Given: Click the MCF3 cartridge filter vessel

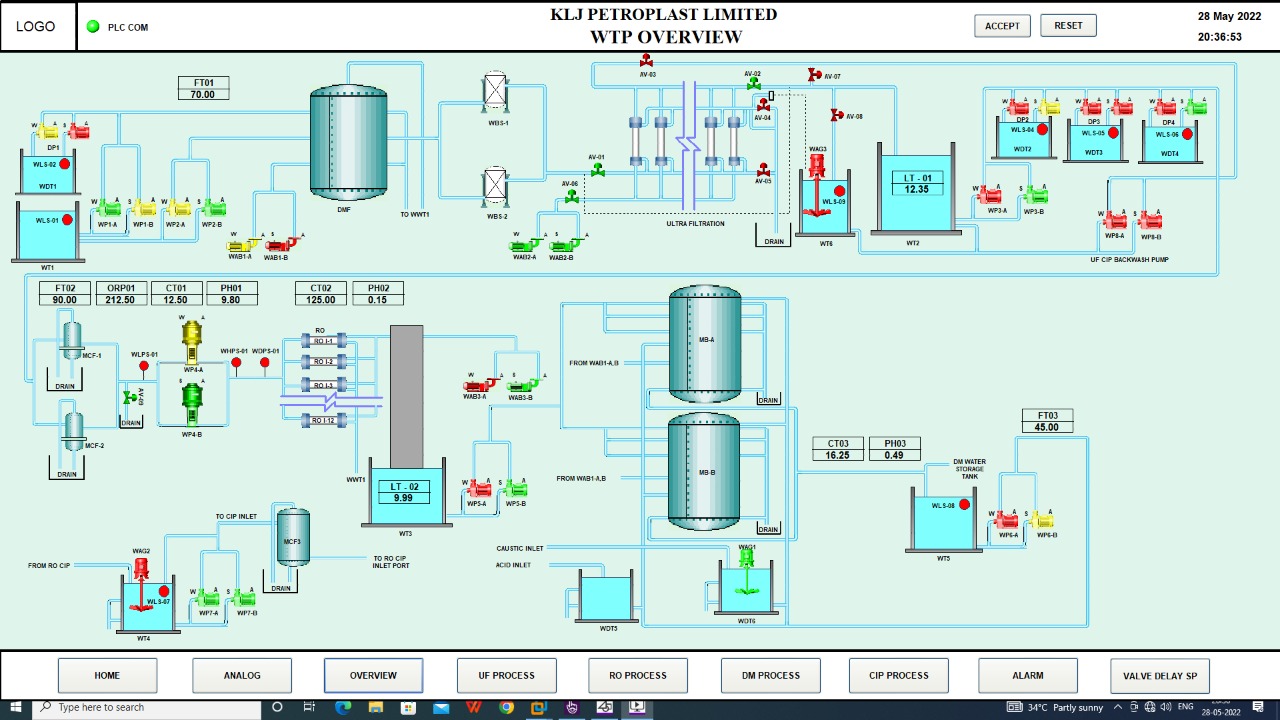Looking at the screenshot, I should click(293, 538).
